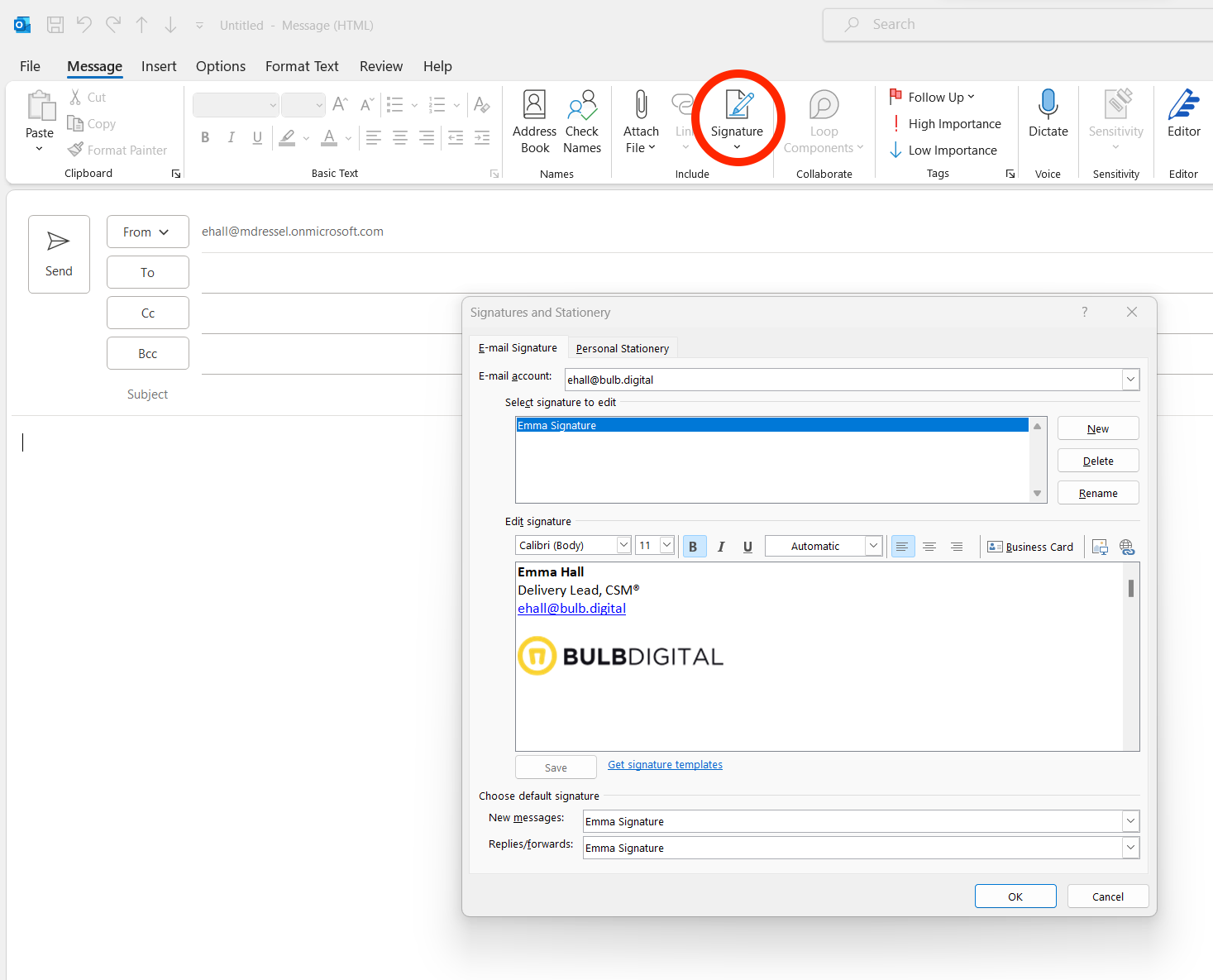
Task: Toggle bold formatting in the signature editor
Action: click(694, 546)
